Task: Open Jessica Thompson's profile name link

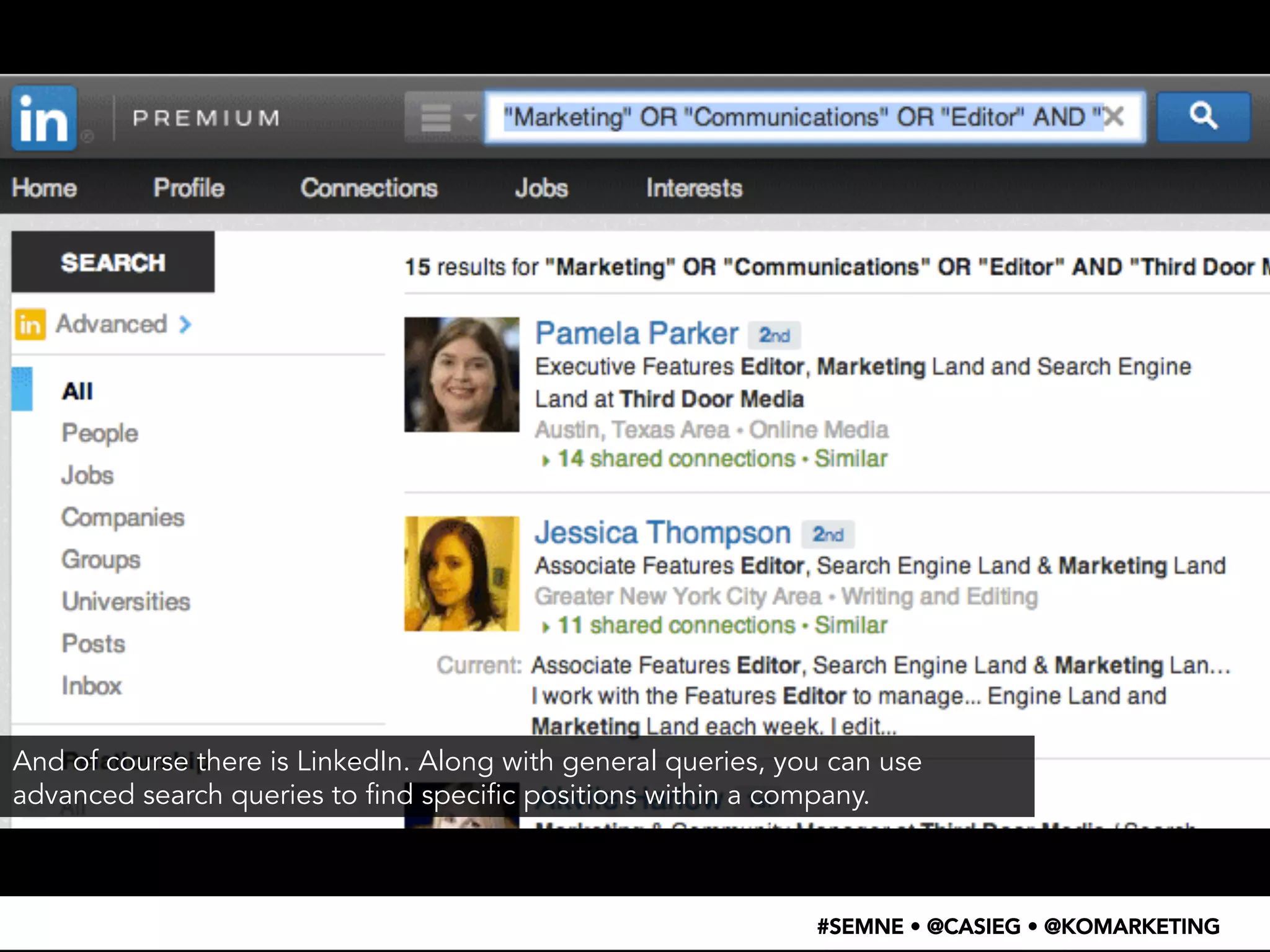Action: coord(663,533)
